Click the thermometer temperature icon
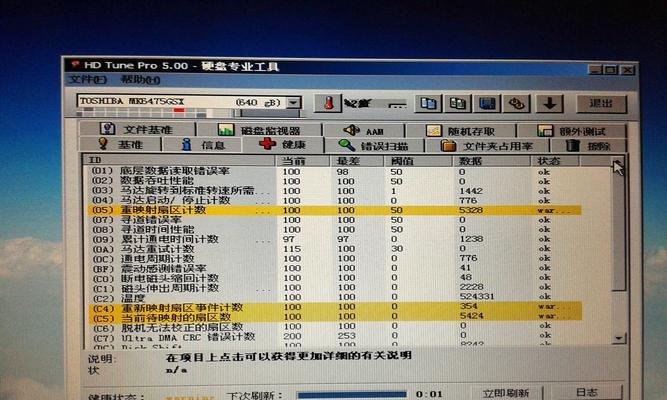The width and height of the screenshot is (667, 400). point(328,103)
